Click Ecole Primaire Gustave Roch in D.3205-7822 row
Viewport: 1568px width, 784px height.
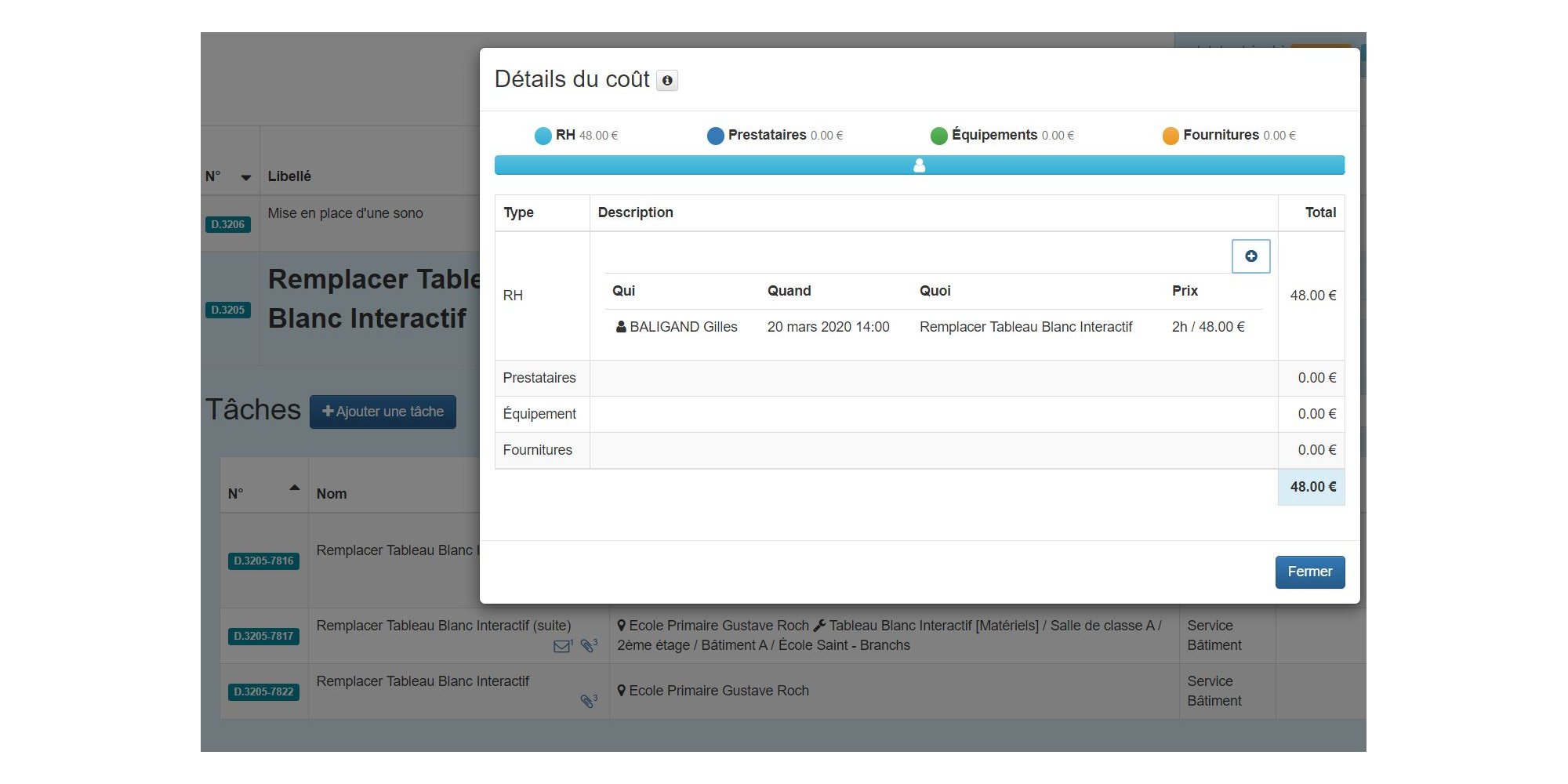coord(719,691)
